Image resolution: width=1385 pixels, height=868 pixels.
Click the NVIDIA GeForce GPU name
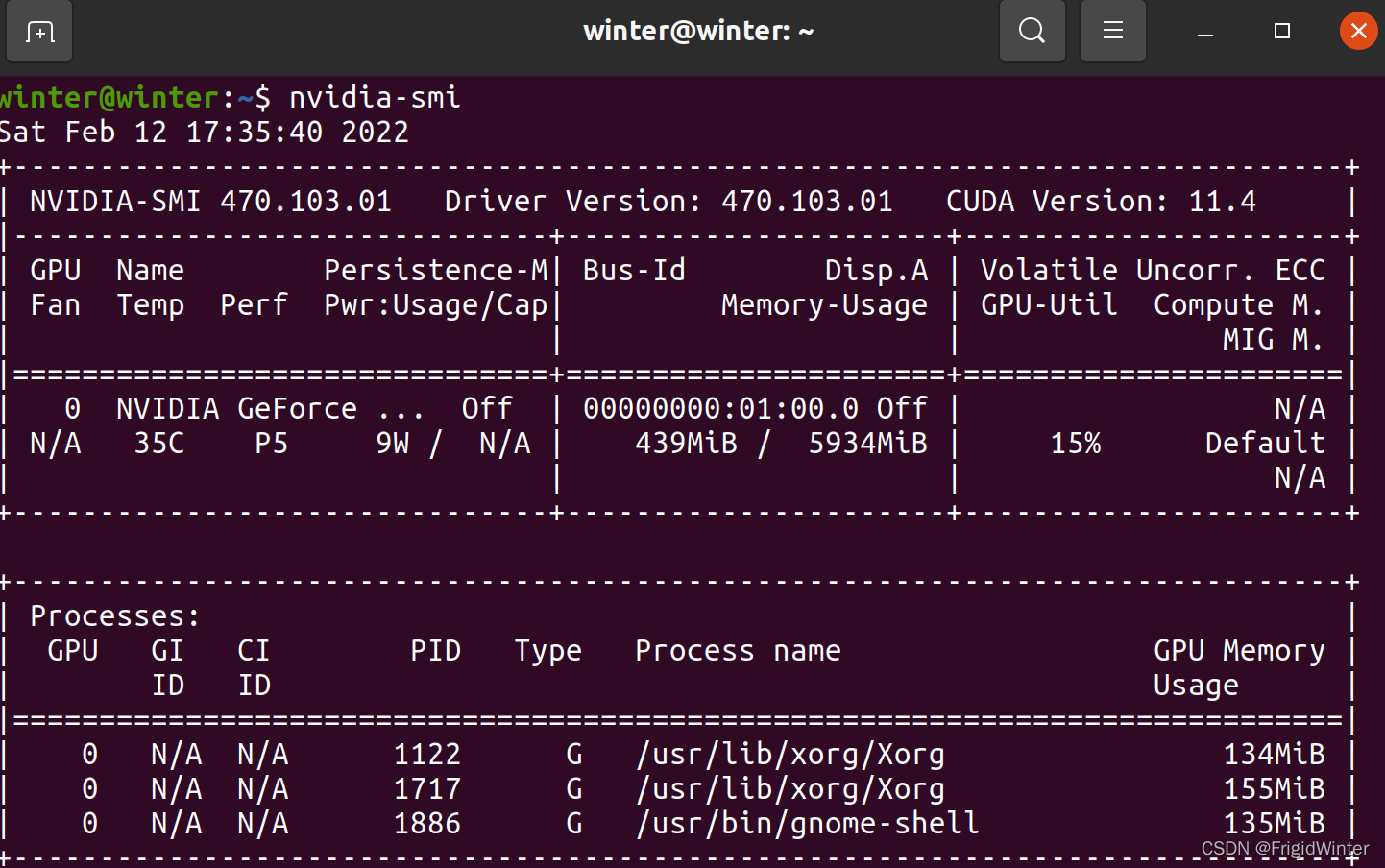click(269, 409)
